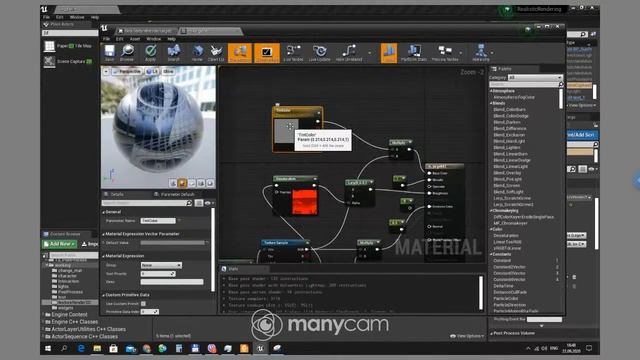
Task: Click Preview Nodes toolbar icon
Action: coord(444,53)
